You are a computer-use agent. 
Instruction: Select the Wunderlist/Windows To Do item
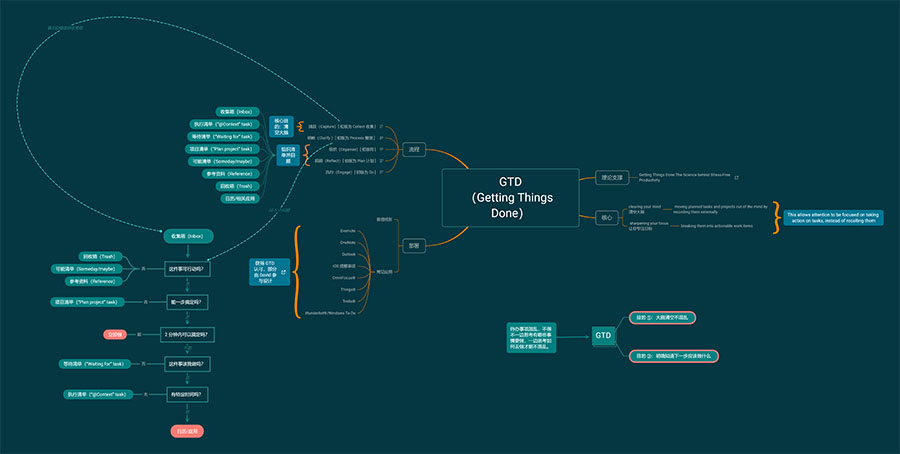(331, 313)
